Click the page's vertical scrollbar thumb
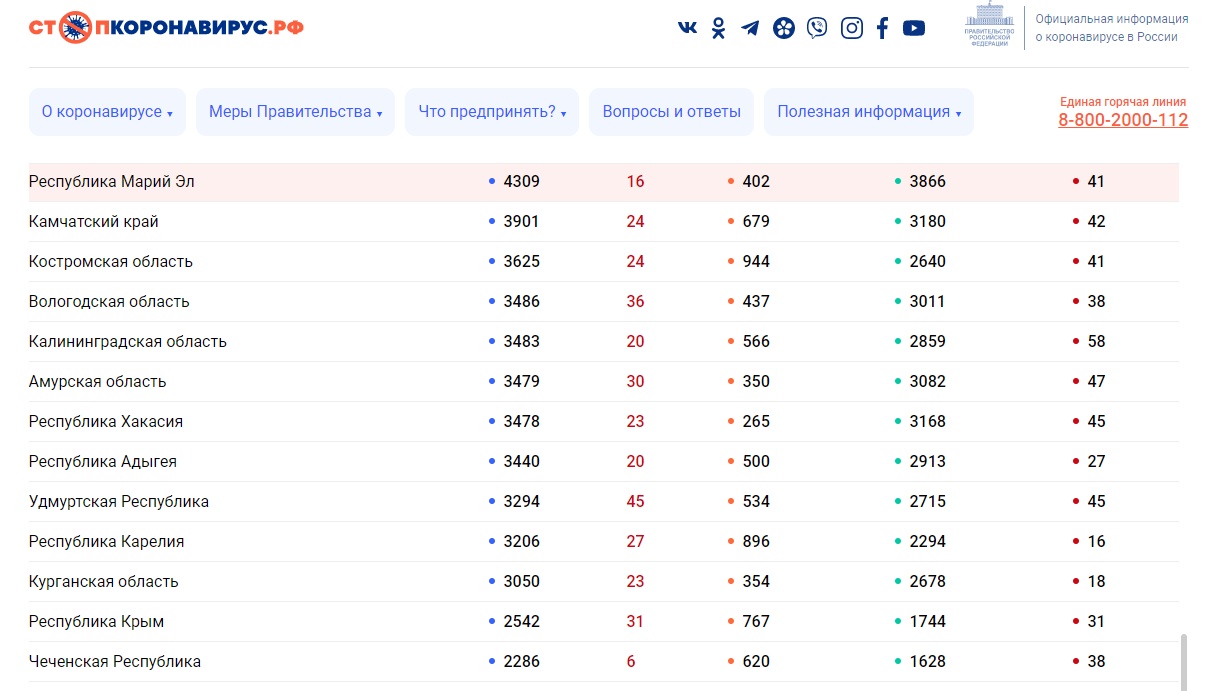 [x=1185, y=660]
